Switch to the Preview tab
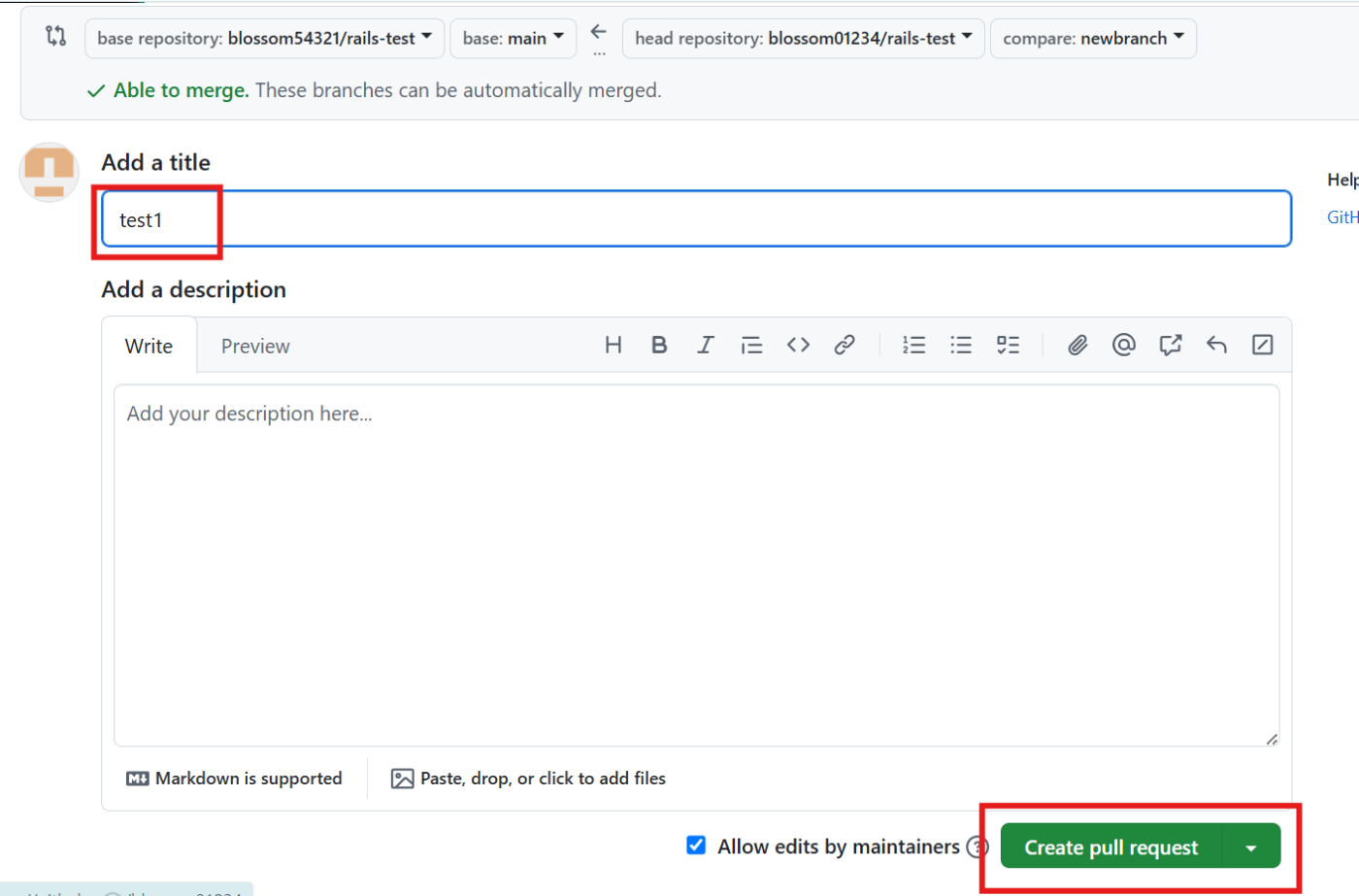 pos(255,347)
